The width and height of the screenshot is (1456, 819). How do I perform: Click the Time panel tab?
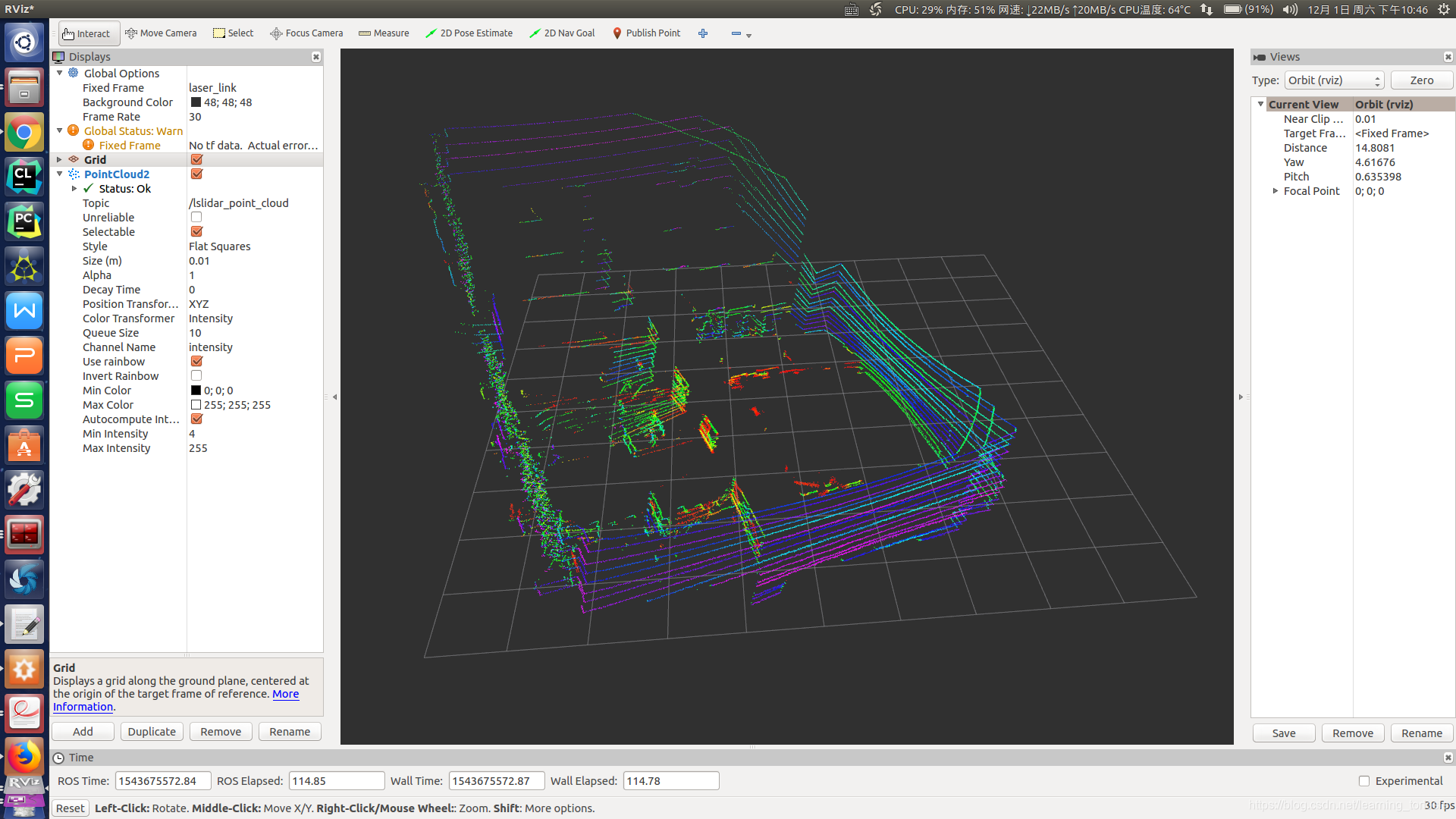point(82,757)
